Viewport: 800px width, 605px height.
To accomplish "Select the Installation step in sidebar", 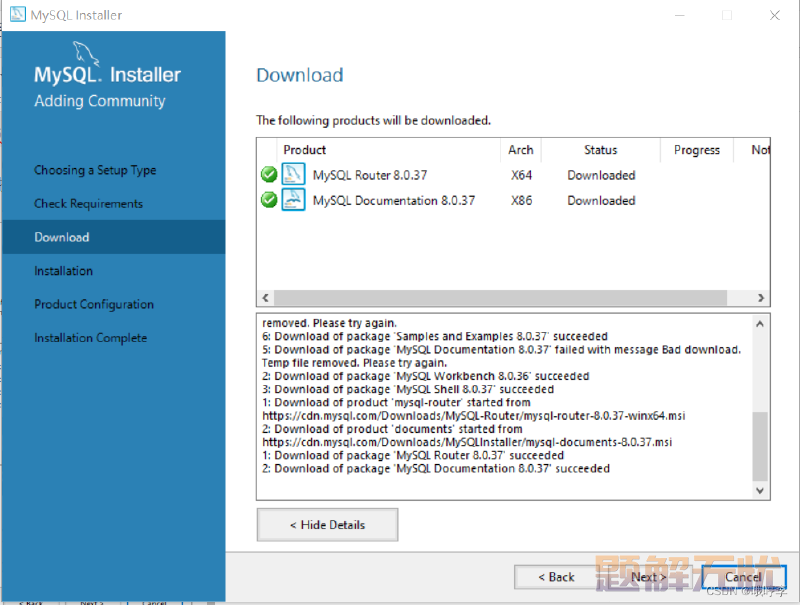I will click(63, 271).
